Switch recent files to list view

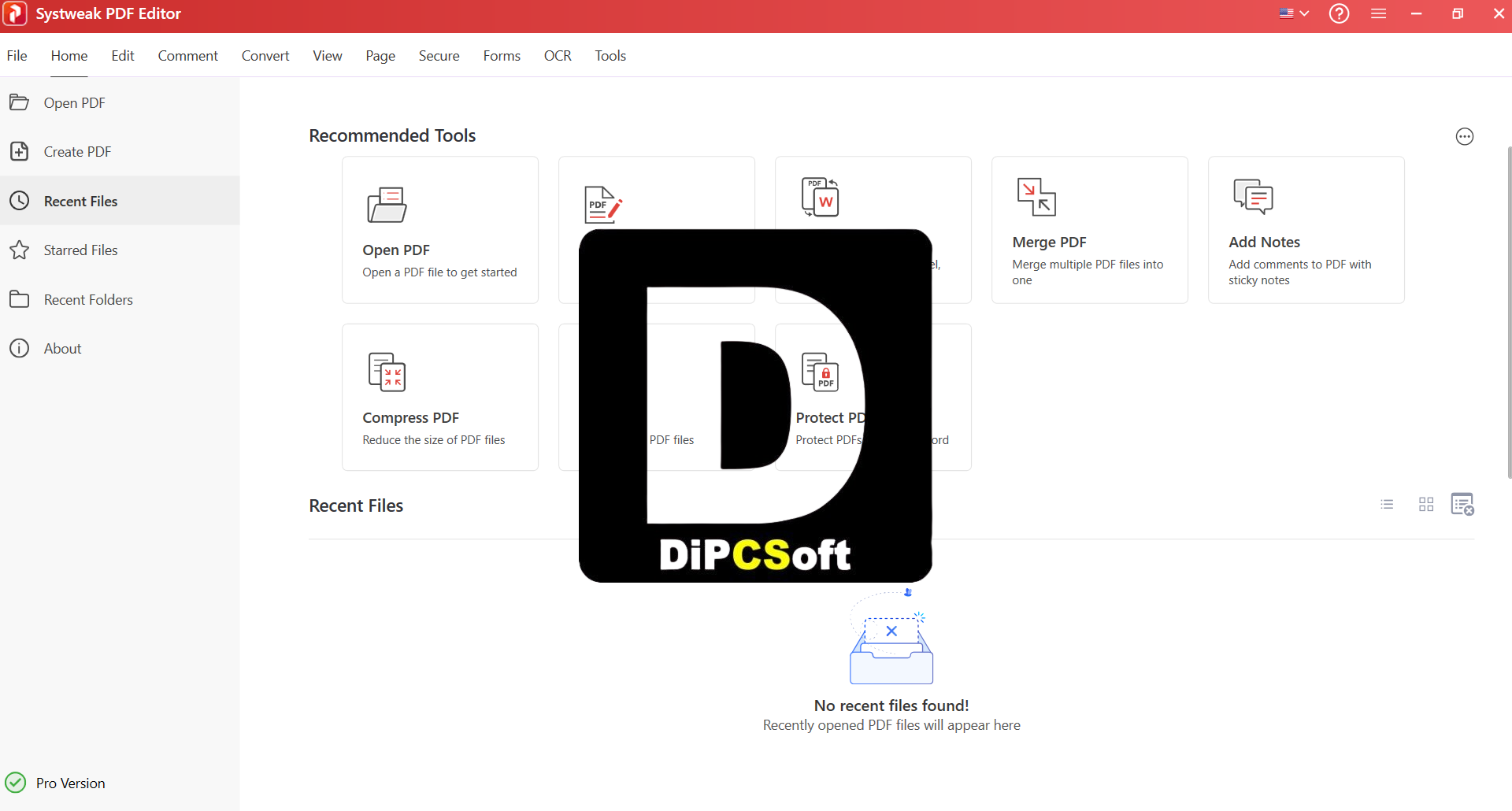pyautogui.click(x=1387, y=504)
